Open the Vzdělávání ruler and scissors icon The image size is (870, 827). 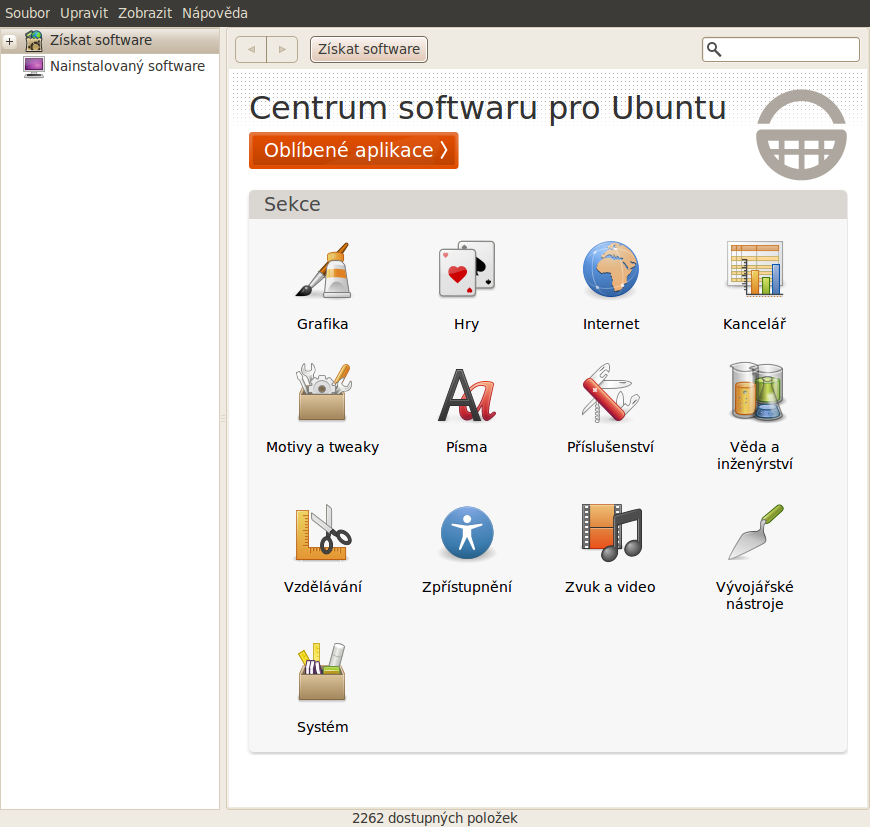(x=323, y=533)
